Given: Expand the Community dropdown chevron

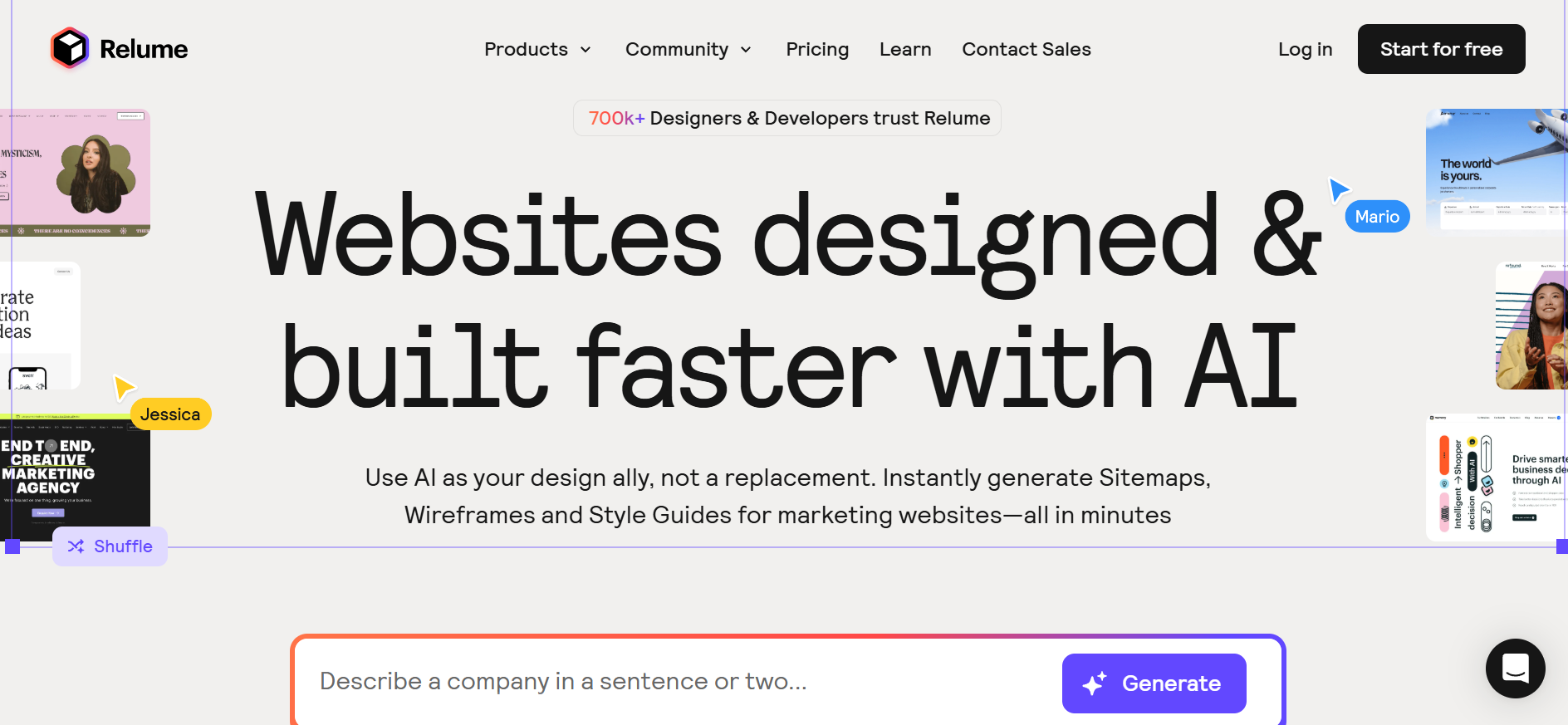Looking at the screenshot, I should click(746, 50).
